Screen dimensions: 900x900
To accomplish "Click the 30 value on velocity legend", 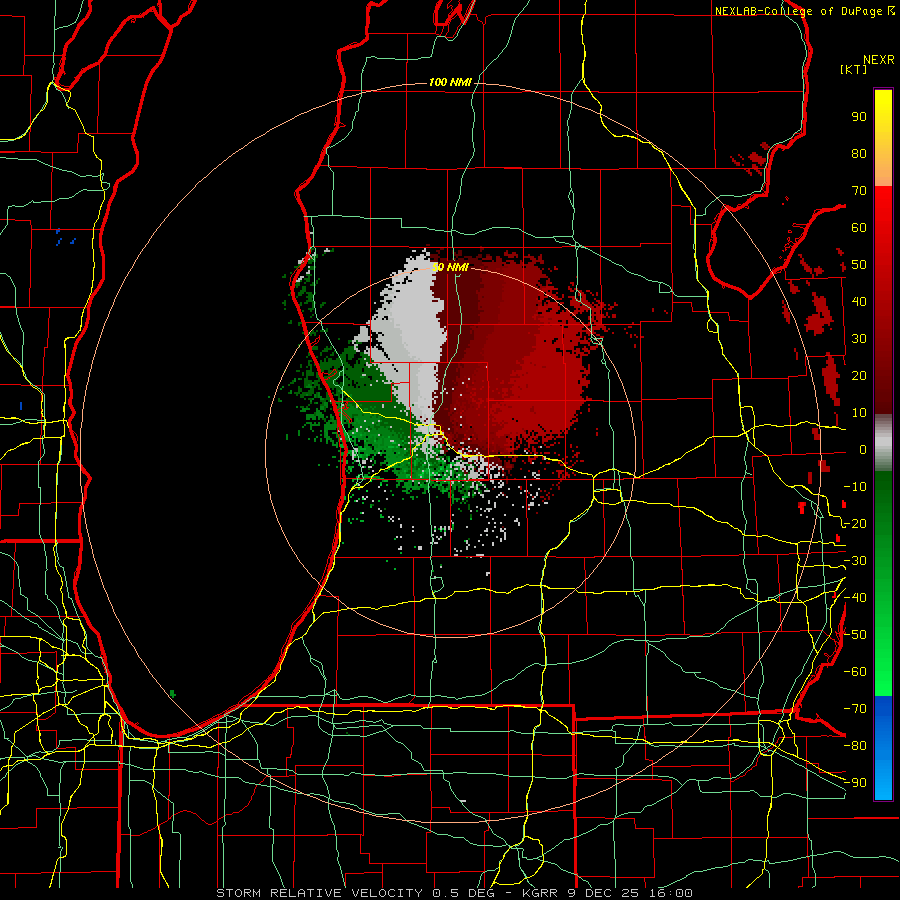I will click(x=859, y=339).
